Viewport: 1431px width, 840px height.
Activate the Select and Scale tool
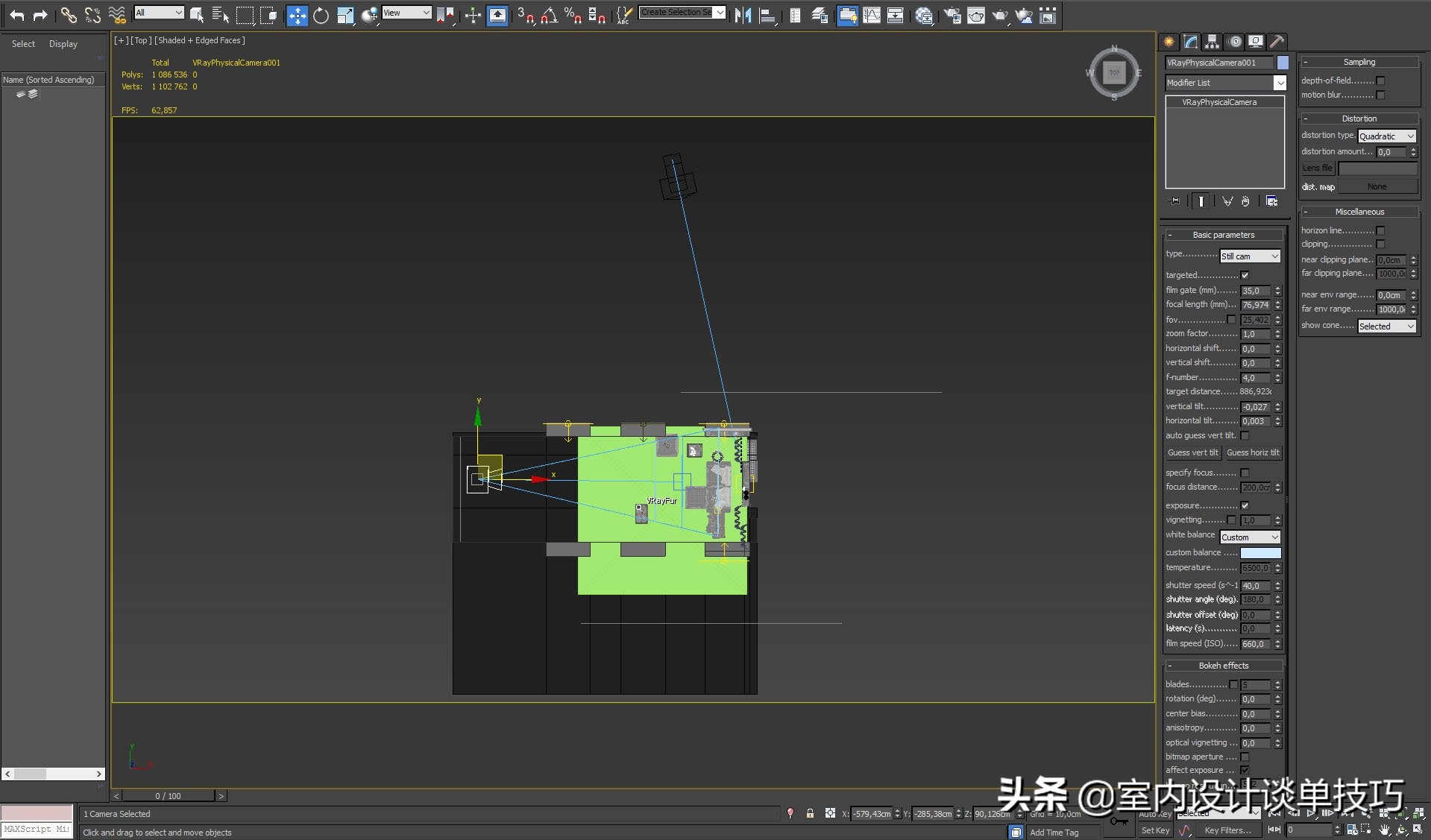(345, 16)
